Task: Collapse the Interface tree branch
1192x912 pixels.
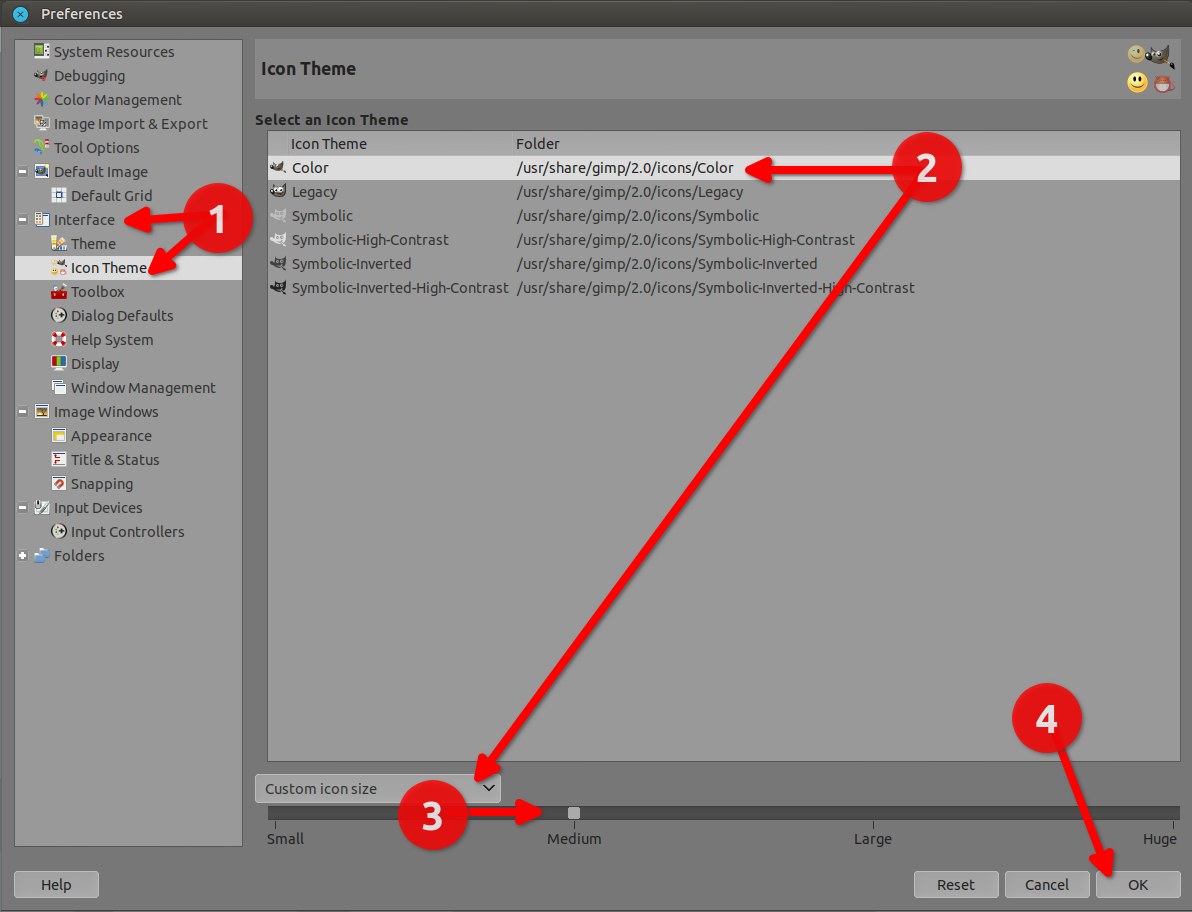Action: (x=23, y=220)
